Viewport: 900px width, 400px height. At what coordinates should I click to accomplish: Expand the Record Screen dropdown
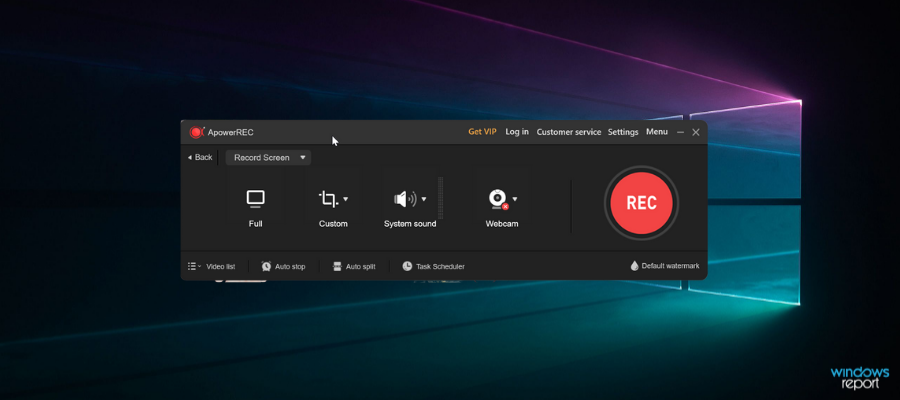point(268,158)
